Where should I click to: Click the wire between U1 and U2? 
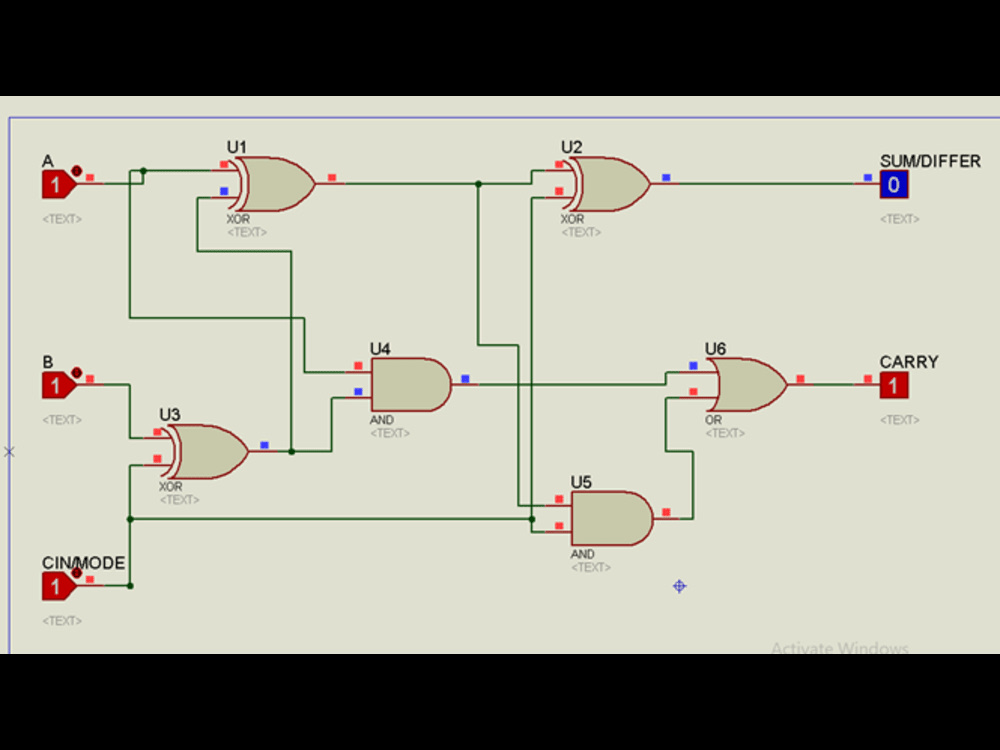coord(430,181)
